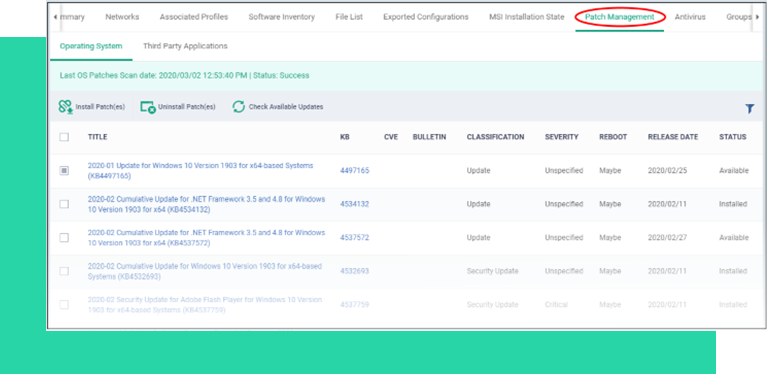This screenshot has height=374, width=767.
Task: Switch to Third Party Applications tab
Action: tap(185, 46)
